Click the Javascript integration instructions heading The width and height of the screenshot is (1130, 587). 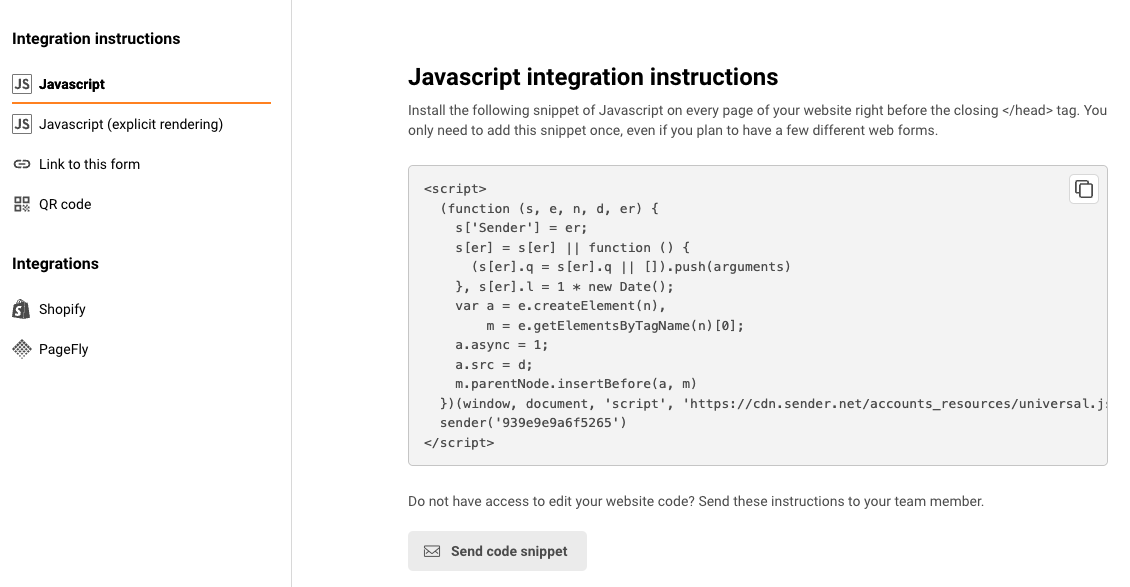pos(592,77)
